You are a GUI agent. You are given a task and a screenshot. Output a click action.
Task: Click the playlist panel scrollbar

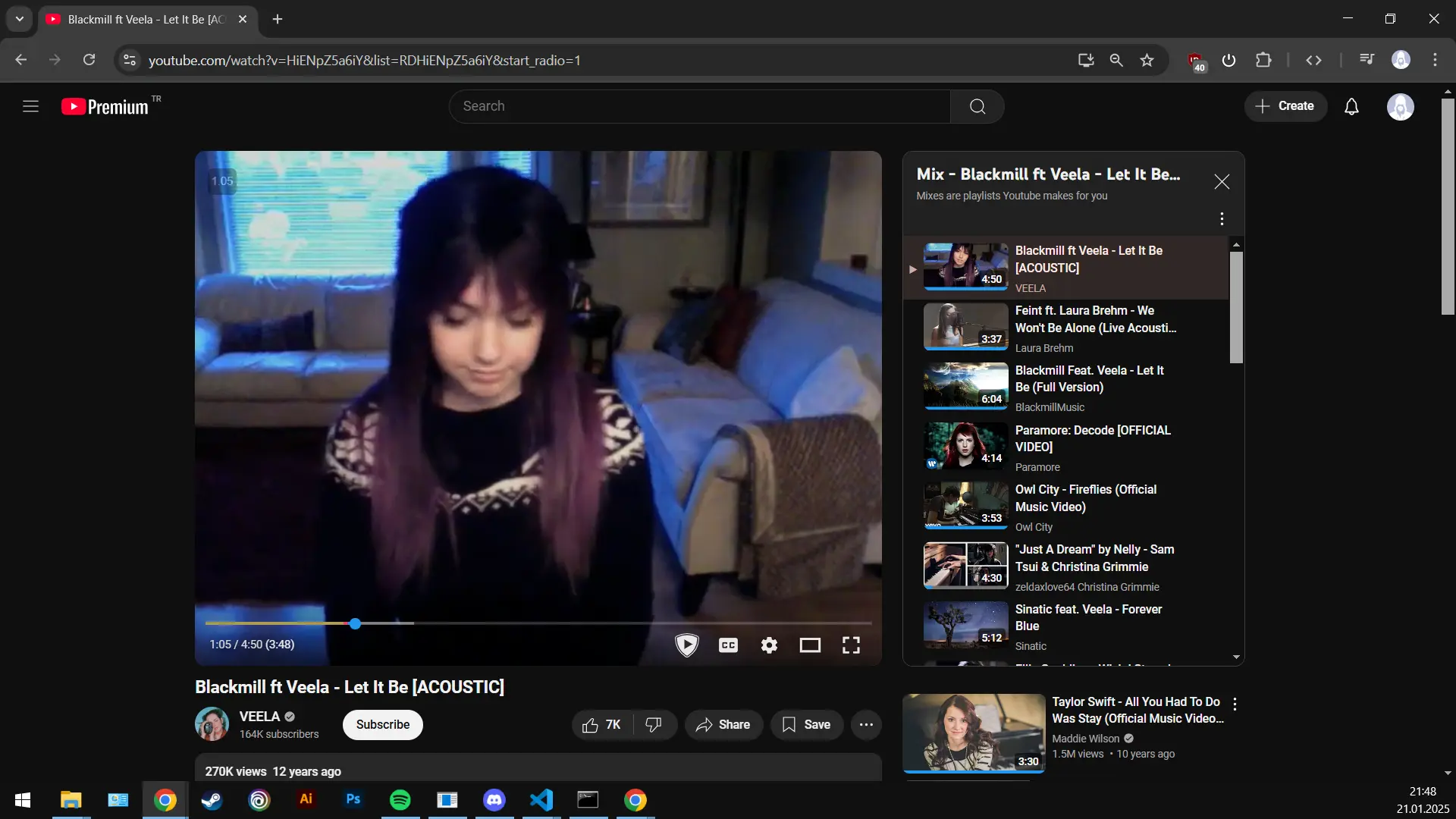click(1236, 307)
